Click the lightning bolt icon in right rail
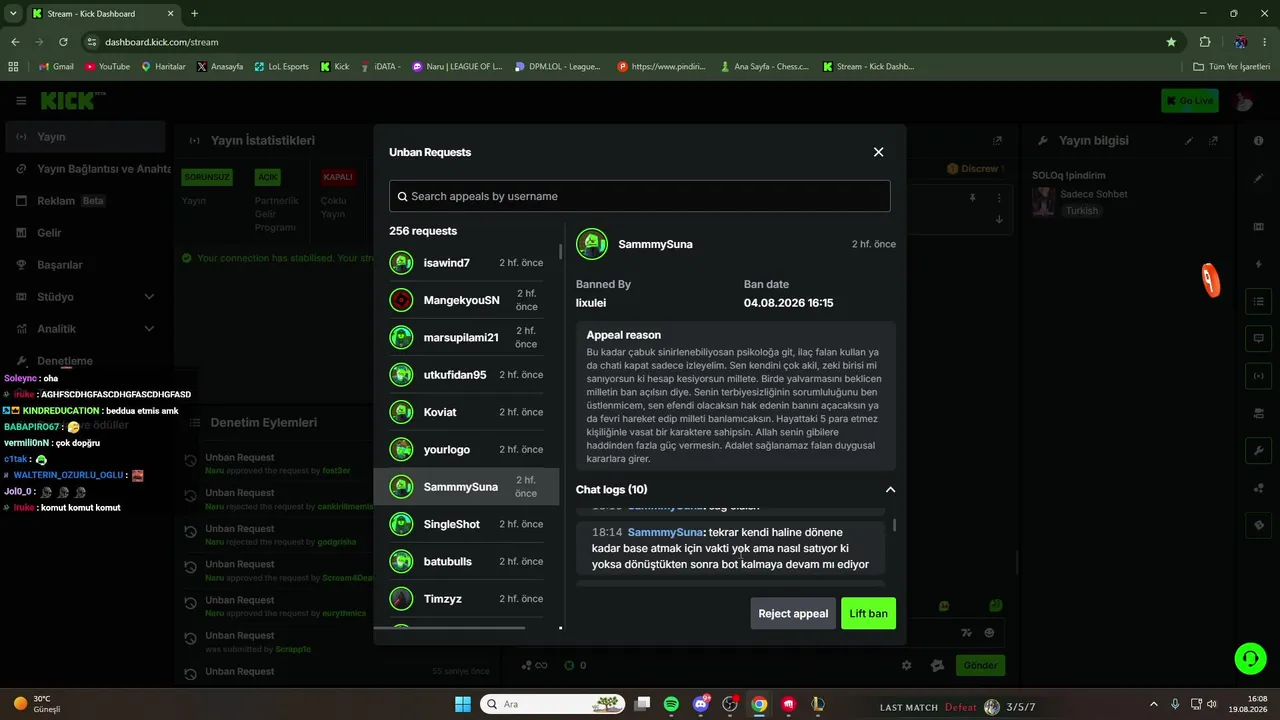Screen dimensions: 1280x720 1259,264
